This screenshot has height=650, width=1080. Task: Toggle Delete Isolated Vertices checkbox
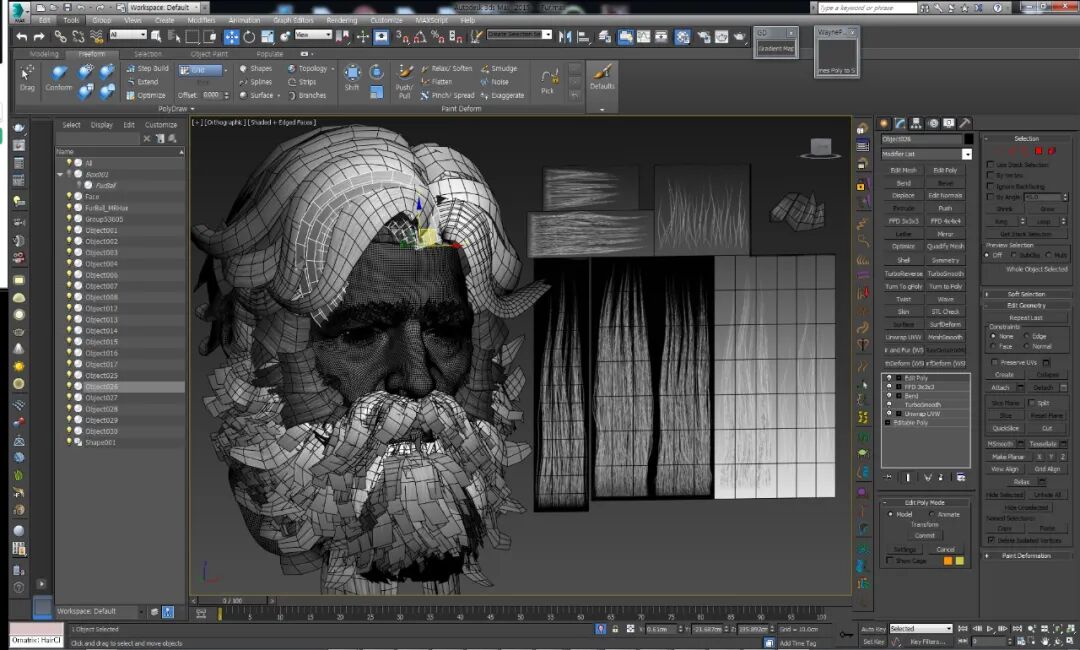[x=991, y=541]
